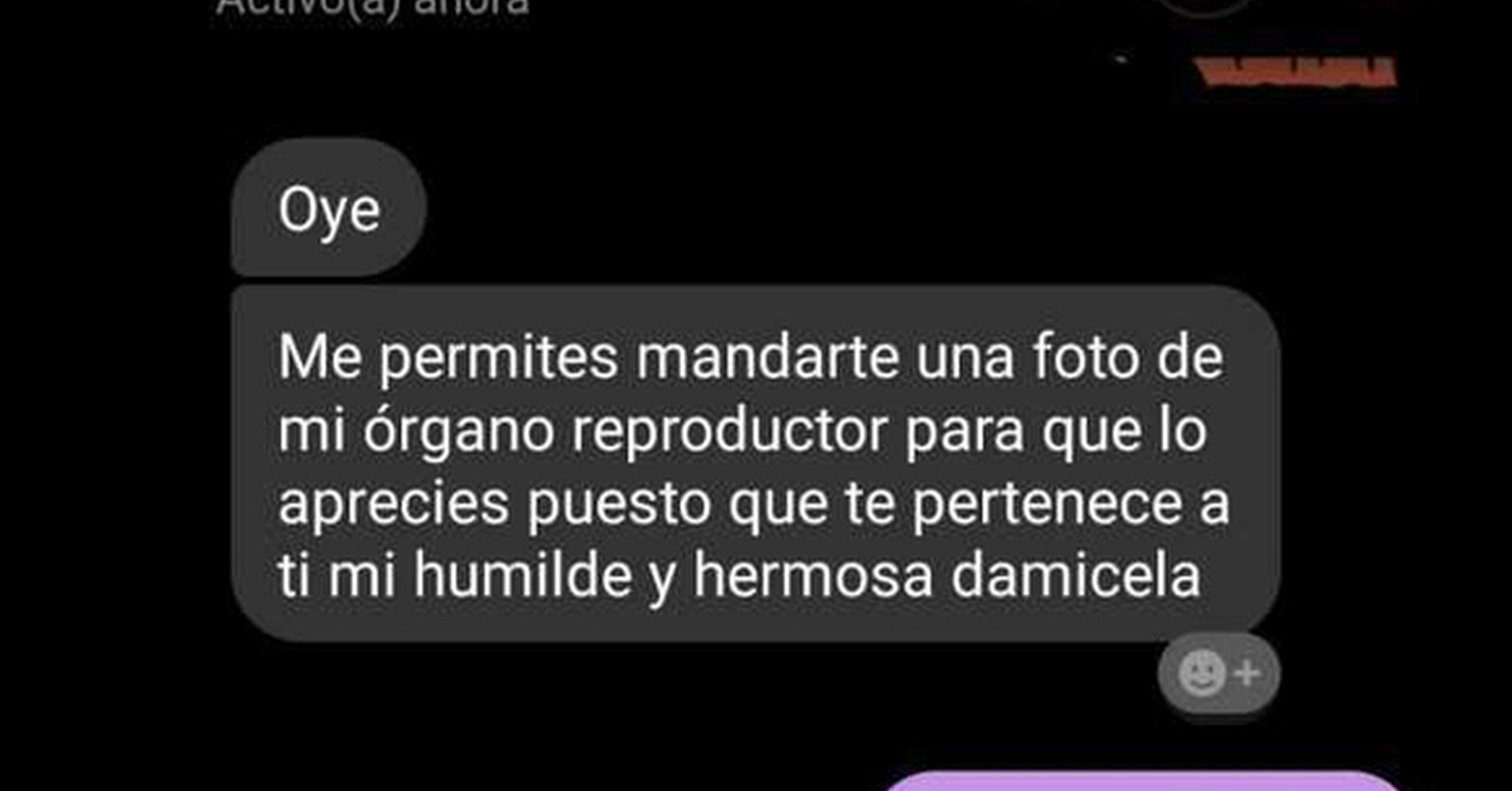
Task: Click the word "humilde" in the last line
Action: (522, 576)
